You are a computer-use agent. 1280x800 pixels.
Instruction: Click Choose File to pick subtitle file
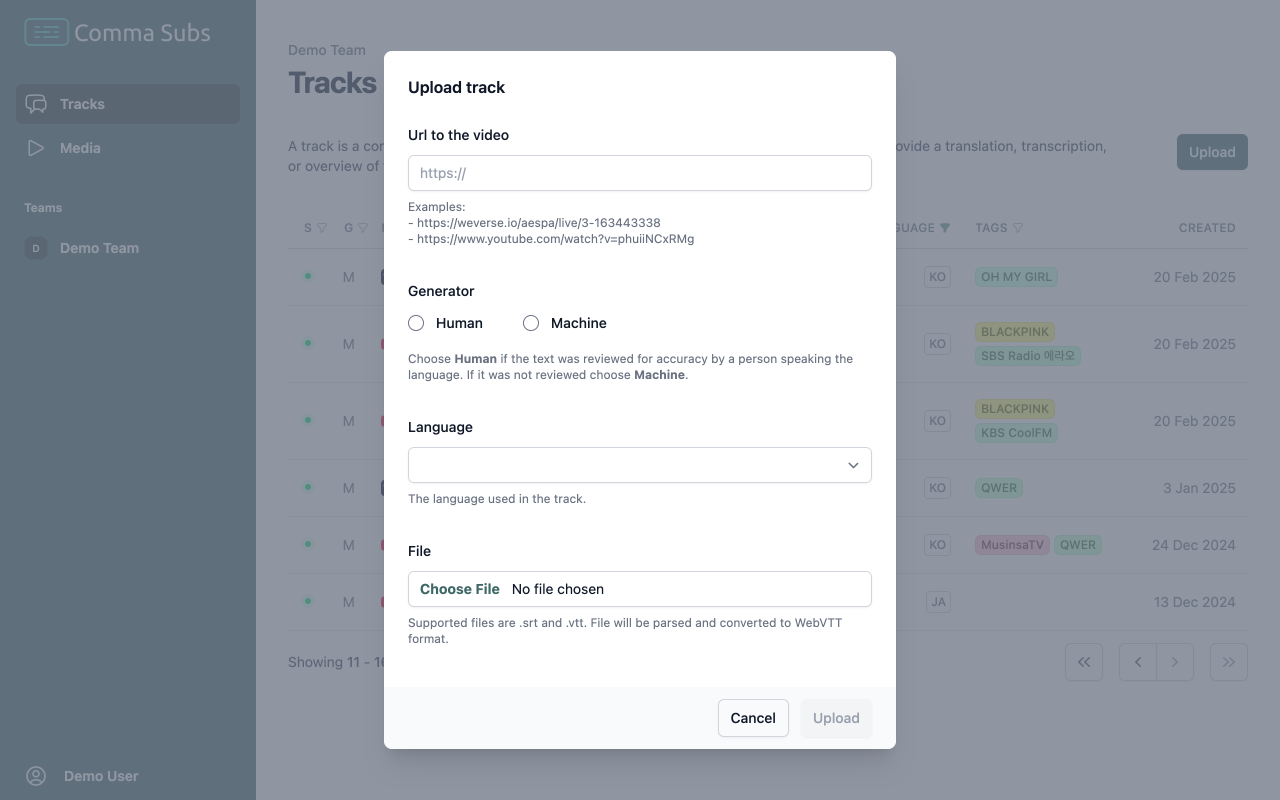point(460,589)
